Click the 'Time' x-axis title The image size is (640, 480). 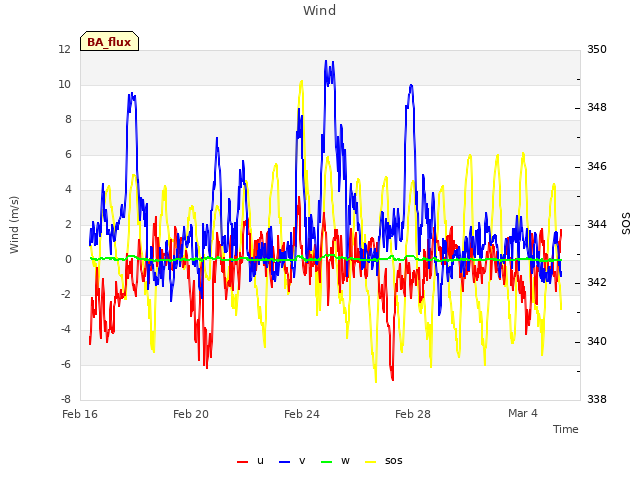coord(566,429)
